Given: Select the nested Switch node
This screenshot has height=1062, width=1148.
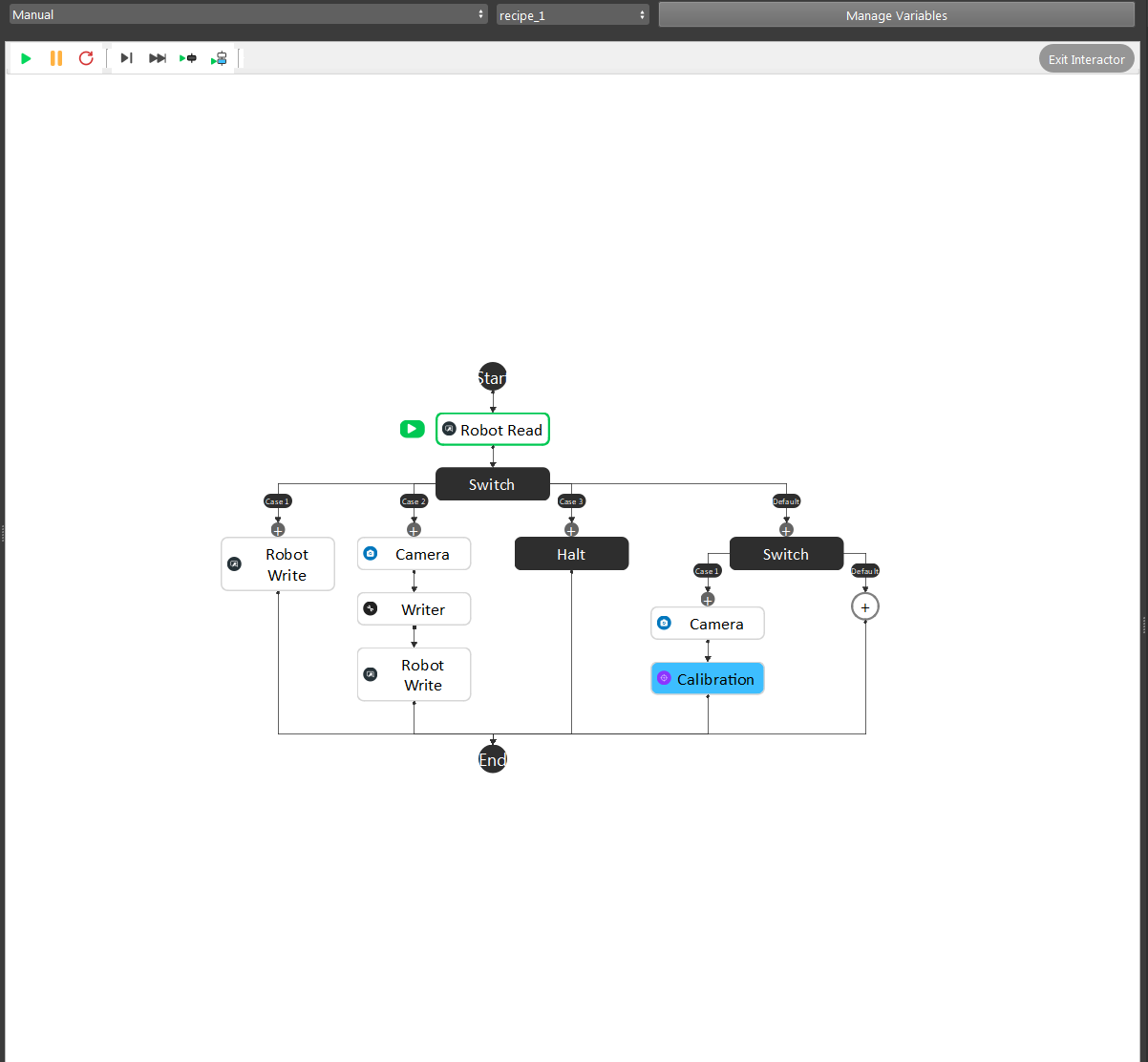Looking at the screenshot, I should click(x=786, y=554).
